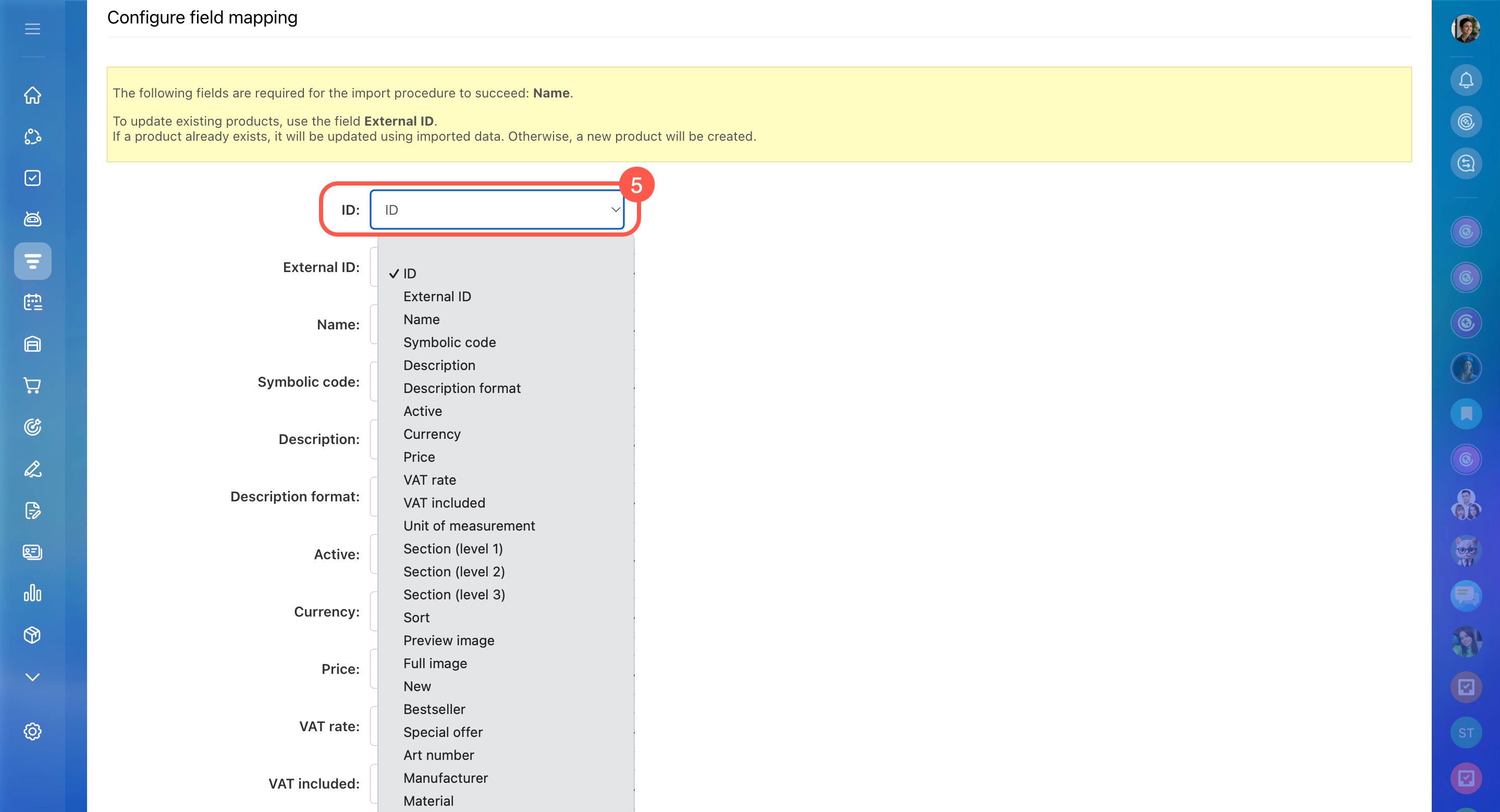The width and height of the screenshot is (1500, 812).
Task: Pick the Price option in dropdown
Action: [x=419, y=457]
